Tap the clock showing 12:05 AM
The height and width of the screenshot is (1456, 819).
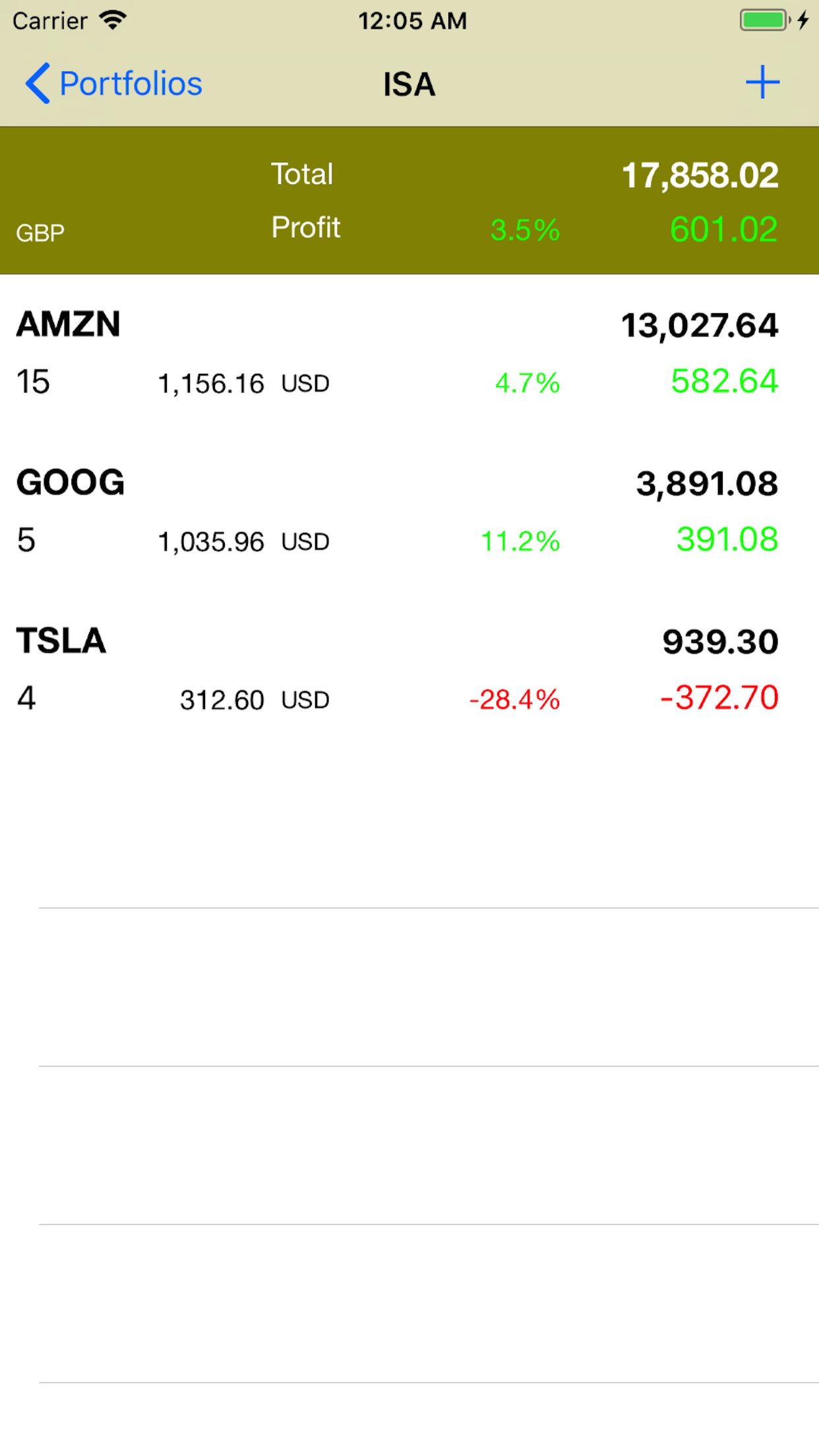[412, 21]
